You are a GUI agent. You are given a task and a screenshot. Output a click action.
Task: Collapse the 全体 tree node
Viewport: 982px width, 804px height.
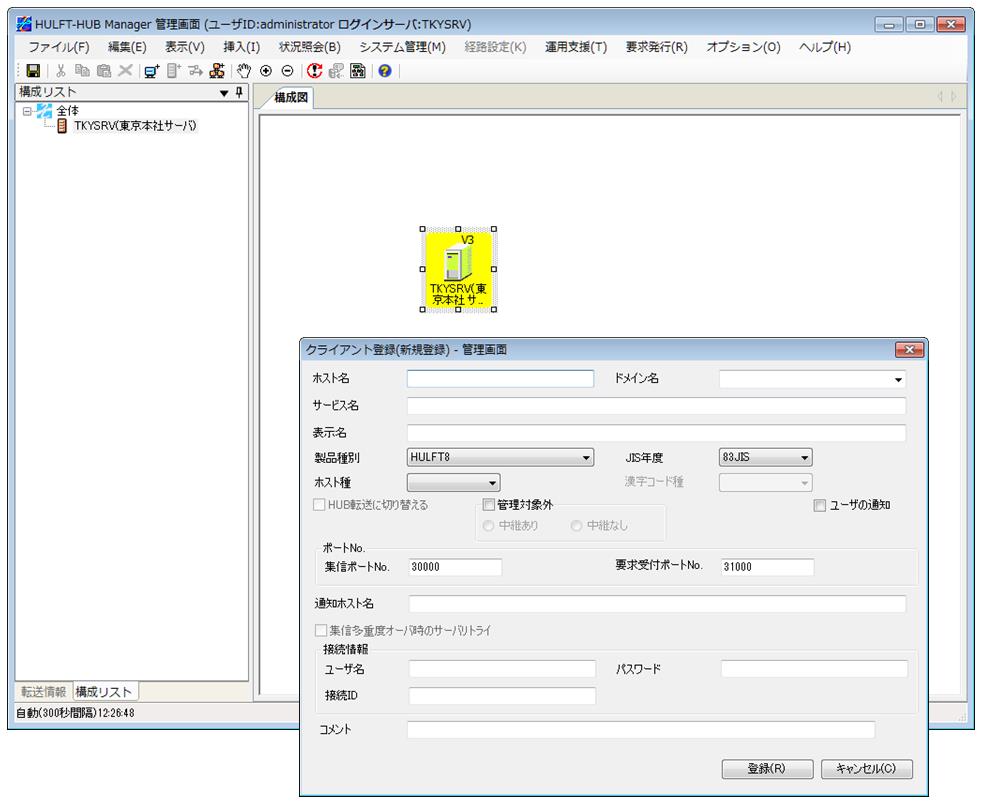(27, 111)
